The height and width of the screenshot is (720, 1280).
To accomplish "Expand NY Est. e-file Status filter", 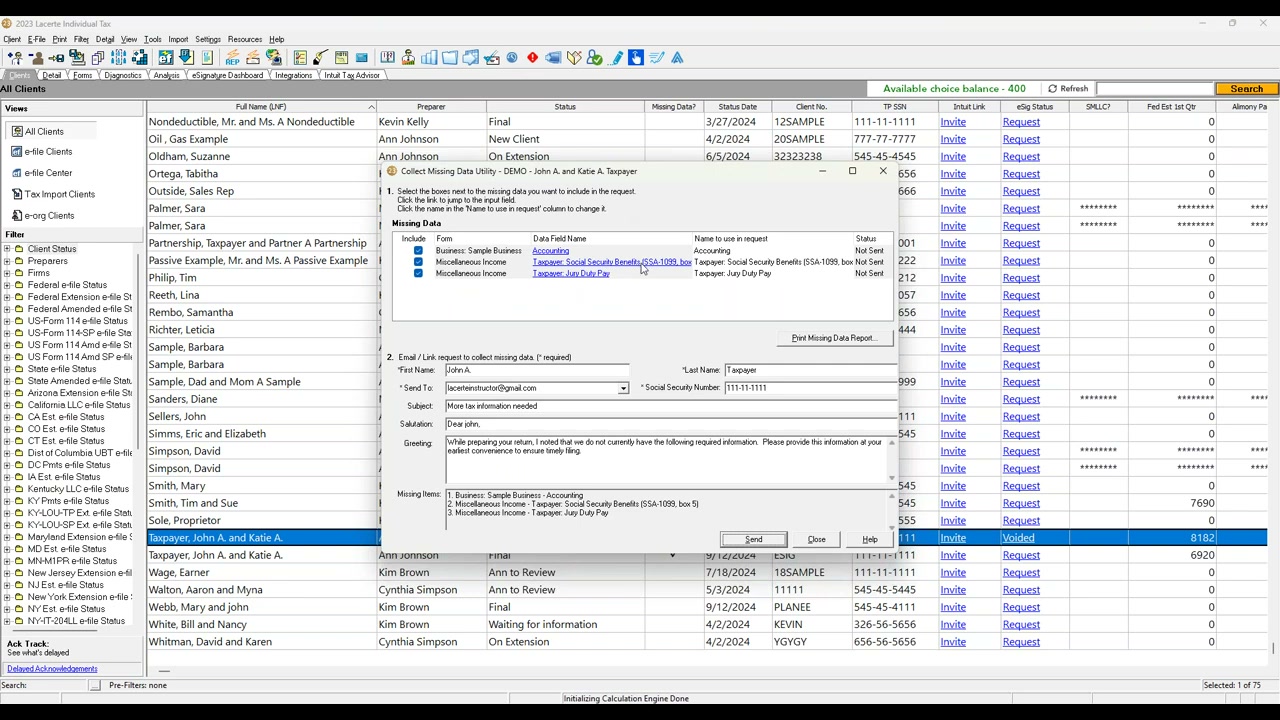I will click(x=7, y=609).
